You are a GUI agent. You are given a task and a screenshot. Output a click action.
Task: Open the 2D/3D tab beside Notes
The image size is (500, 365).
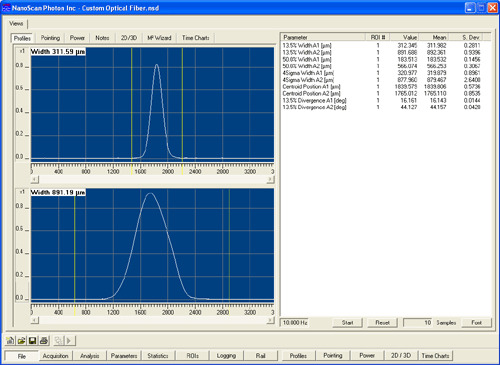129,38
